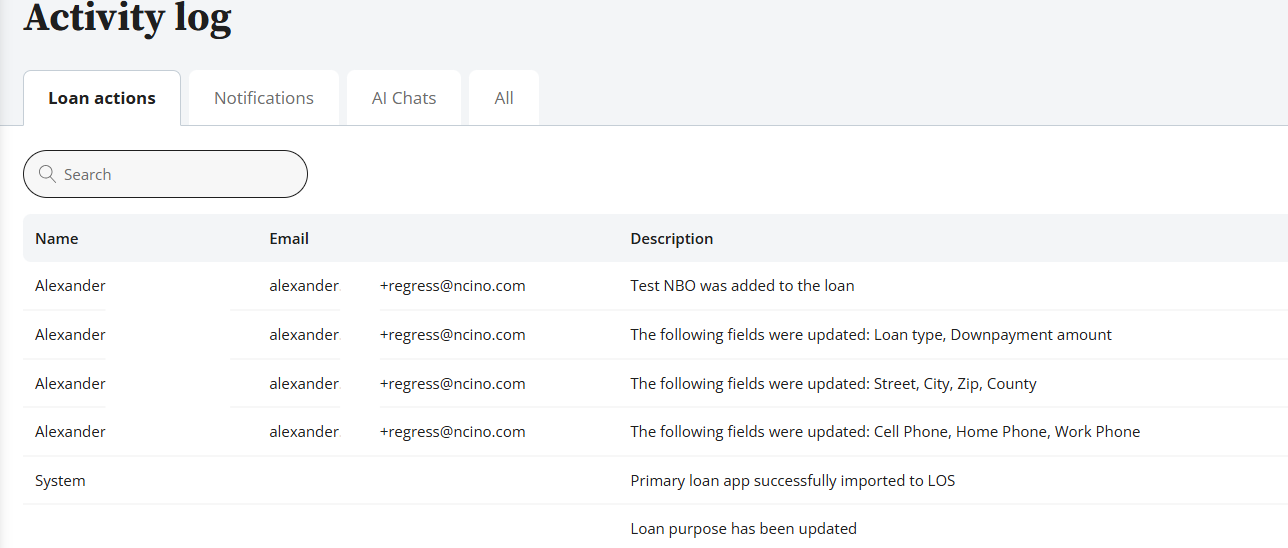Focus the Search input field

175,174
